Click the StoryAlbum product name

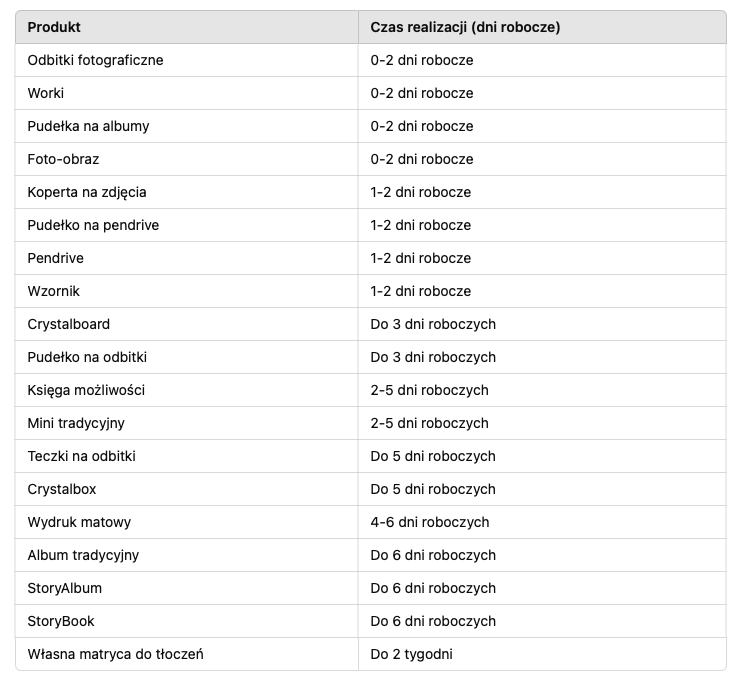click(x=65, y=588)
